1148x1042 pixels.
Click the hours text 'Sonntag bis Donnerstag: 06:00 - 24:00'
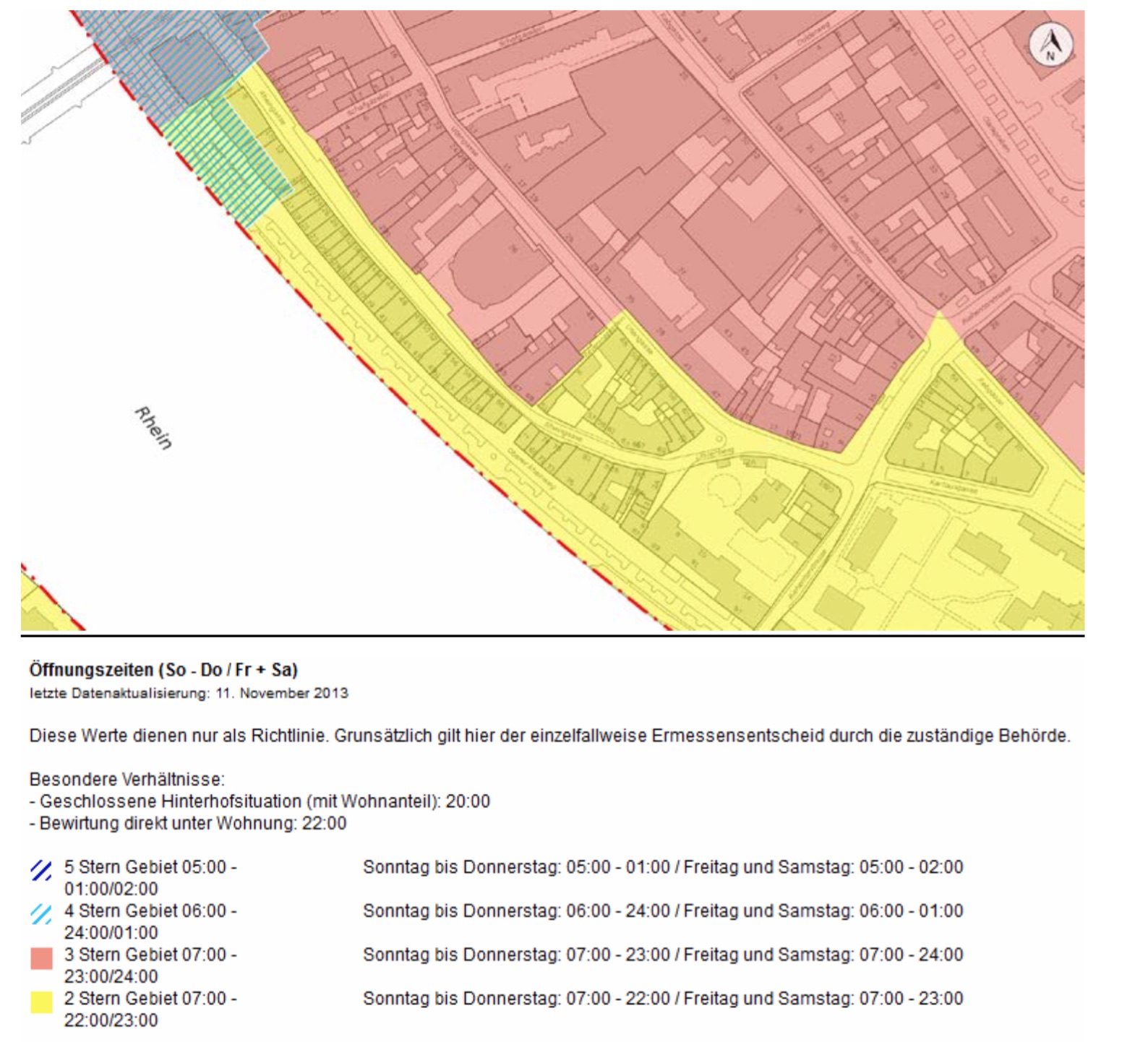coord(516,911)
